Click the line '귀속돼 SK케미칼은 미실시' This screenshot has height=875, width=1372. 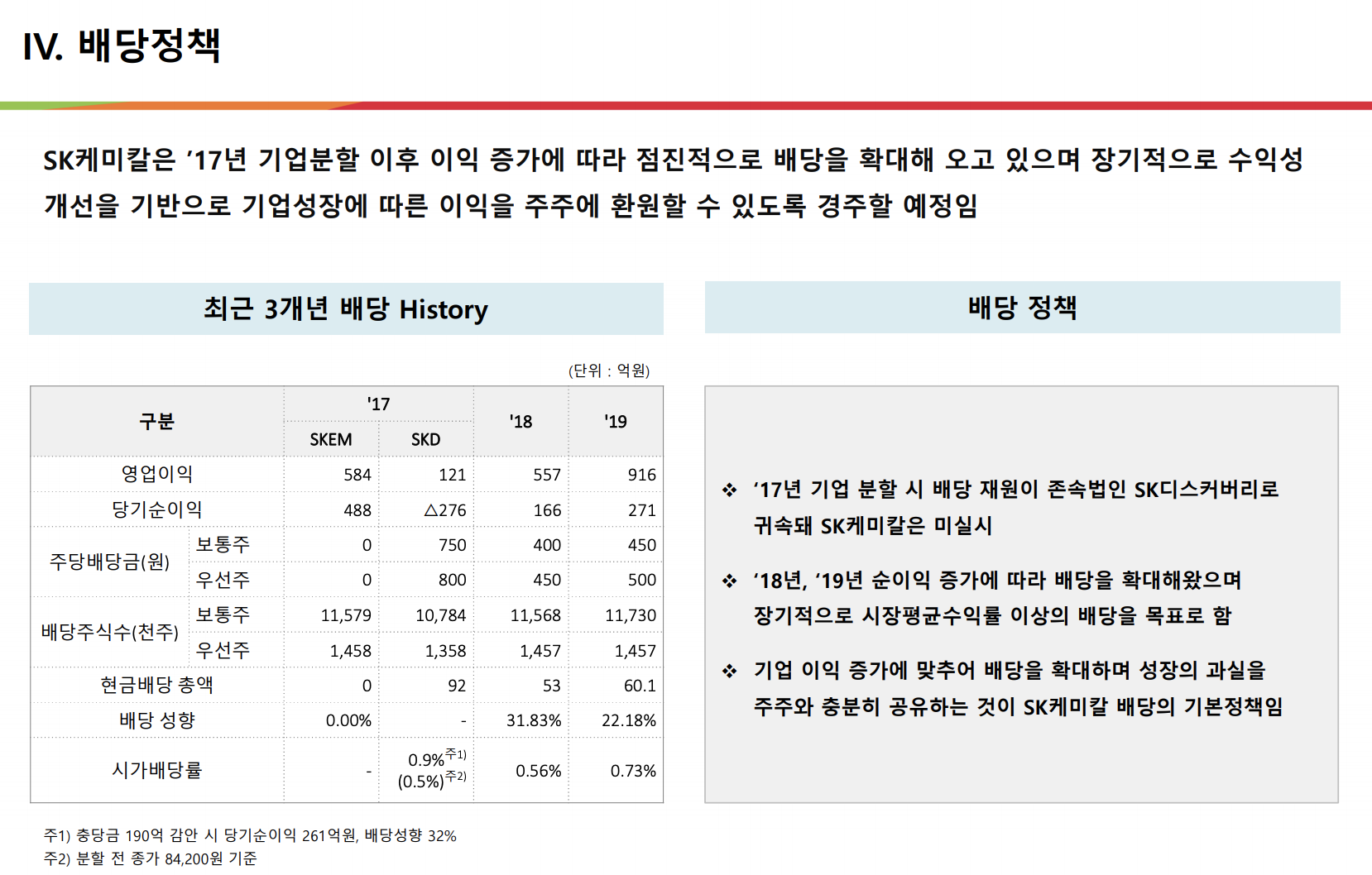click(872, 526)
